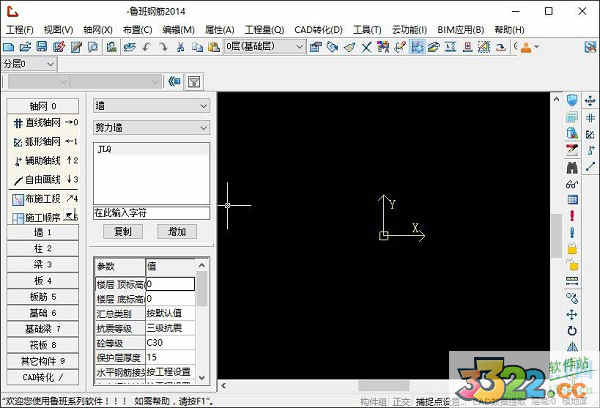This screenshot has height=408, width=600.
Task: Click the canvas horizontal scrollbar left arrow
Action: pos(223,385)
